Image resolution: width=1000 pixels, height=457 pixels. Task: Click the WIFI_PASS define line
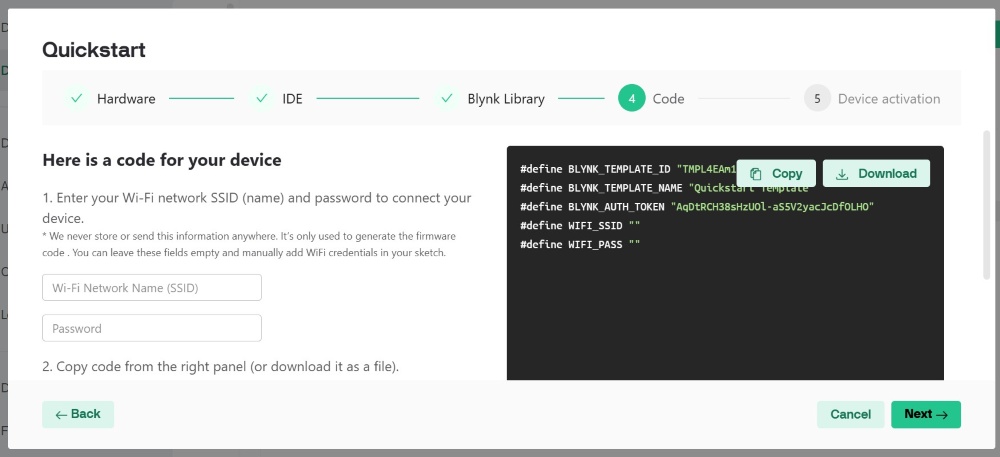point(580,244)
